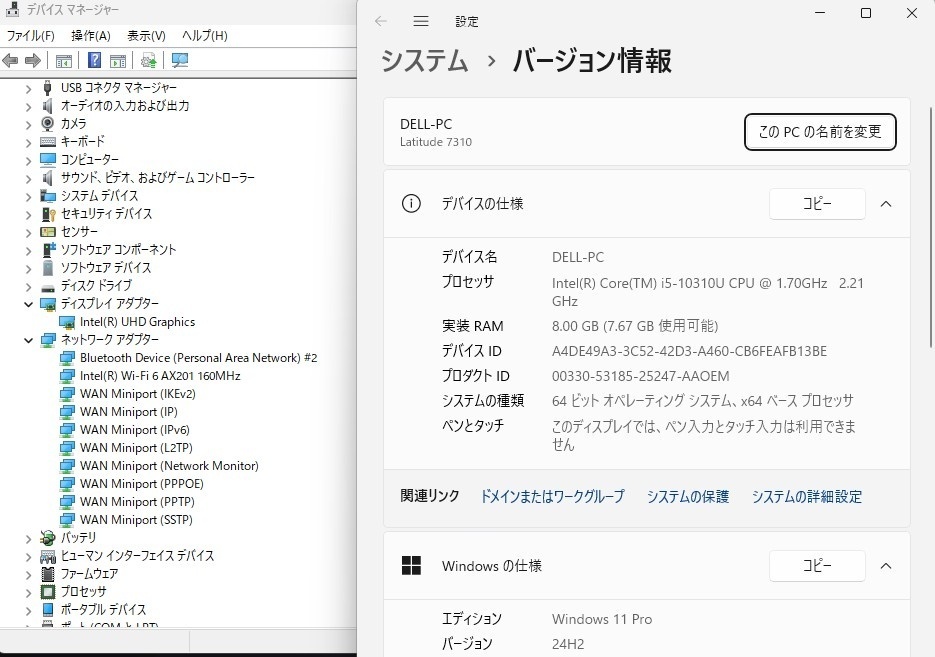Select Bluetooth Device (Personal Area Network) #2
This screenshot has width=935, height=657.
199,358
